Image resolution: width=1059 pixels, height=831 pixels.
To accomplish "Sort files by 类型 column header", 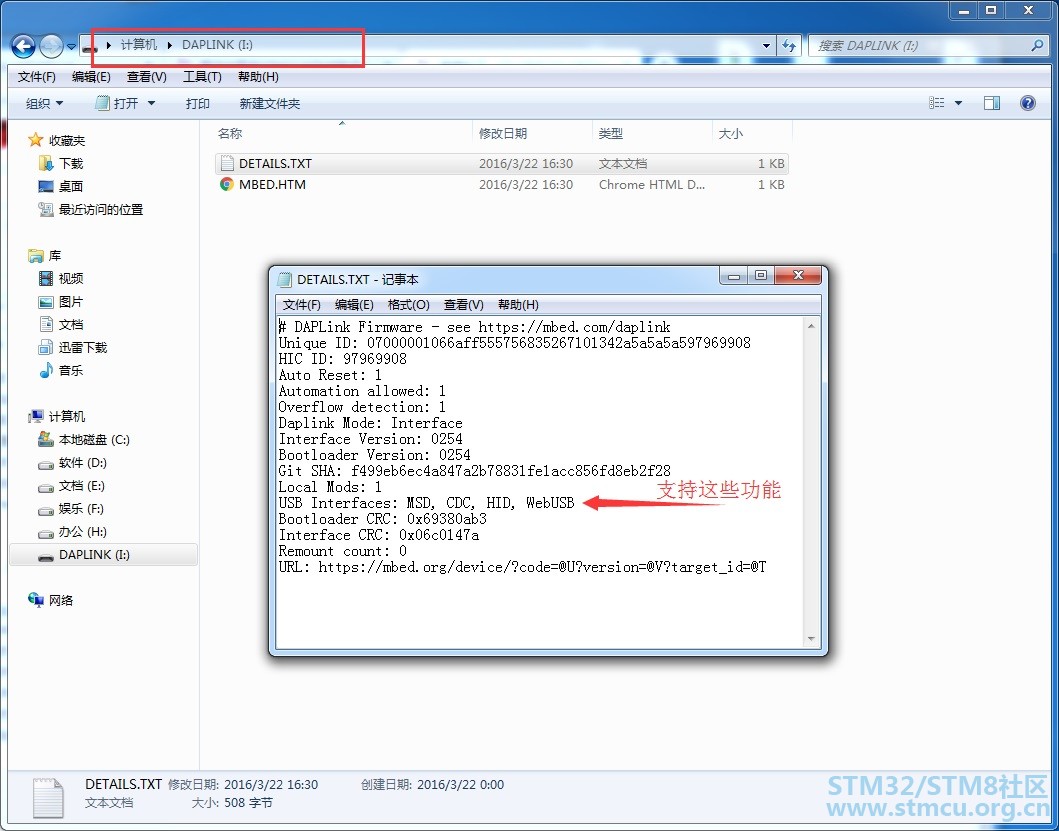I will [x=652, y=133].
